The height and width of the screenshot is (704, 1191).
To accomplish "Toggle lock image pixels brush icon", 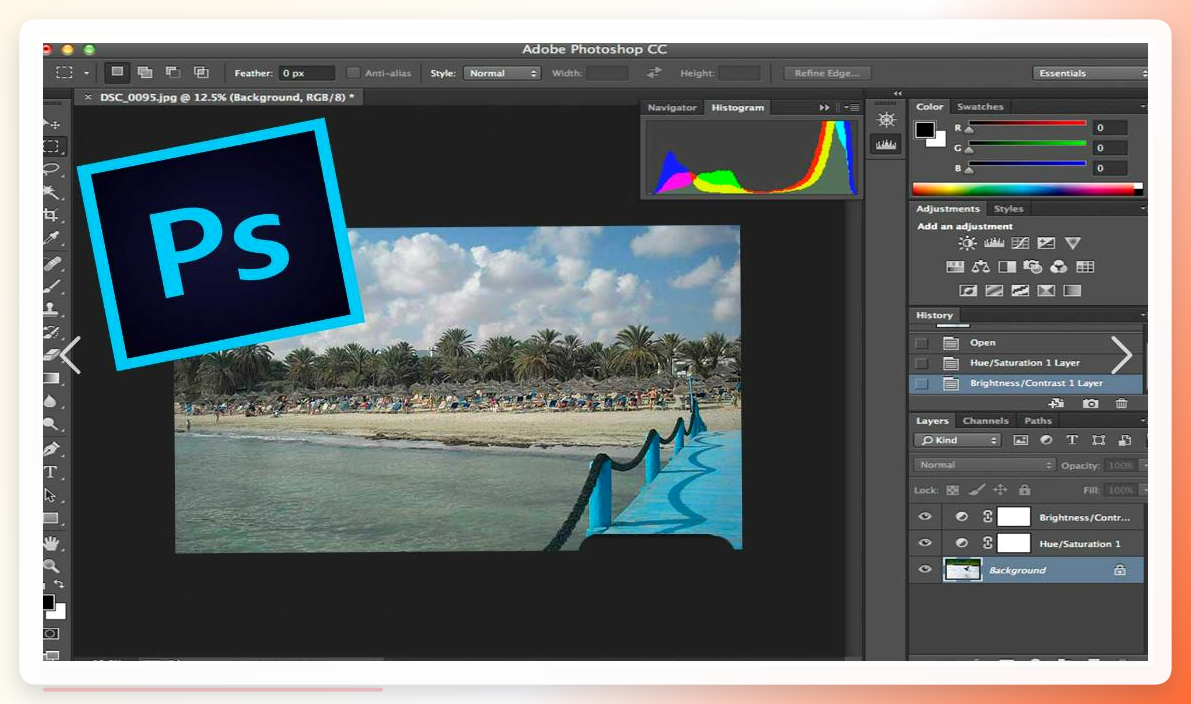I will (977, 490).
